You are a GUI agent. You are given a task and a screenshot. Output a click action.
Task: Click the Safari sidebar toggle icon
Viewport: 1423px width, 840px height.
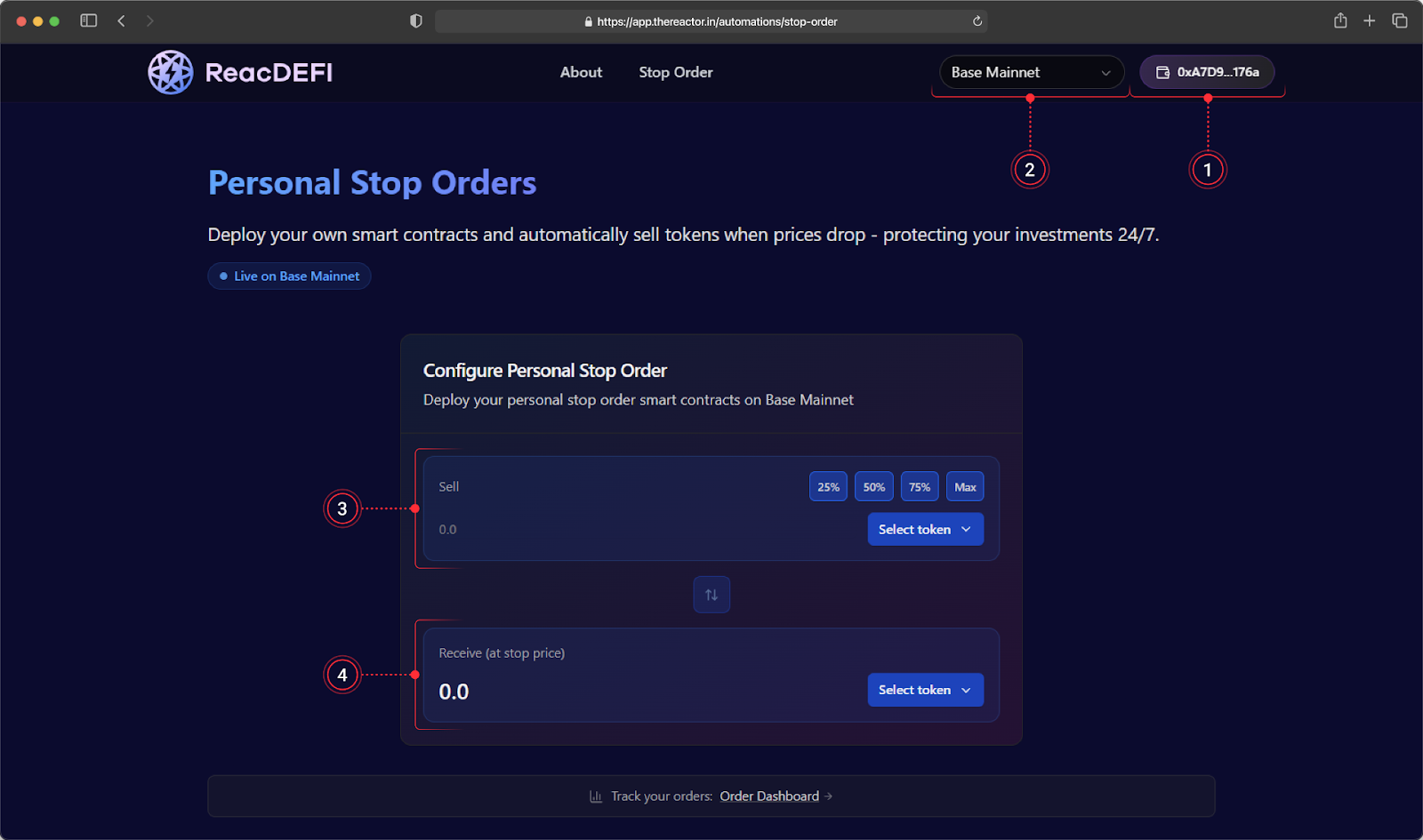tap(89, 20)
